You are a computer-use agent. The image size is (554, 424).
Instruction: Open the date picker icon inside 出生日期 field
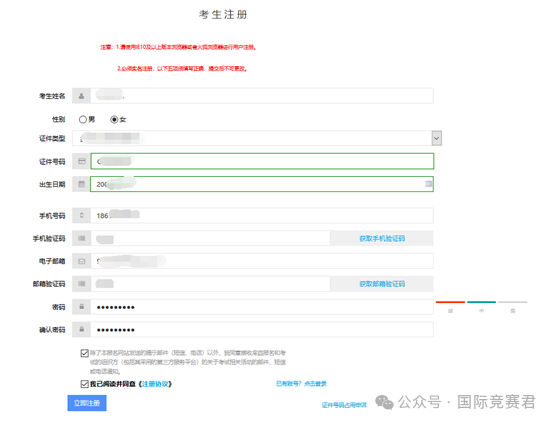pos(428,184)
